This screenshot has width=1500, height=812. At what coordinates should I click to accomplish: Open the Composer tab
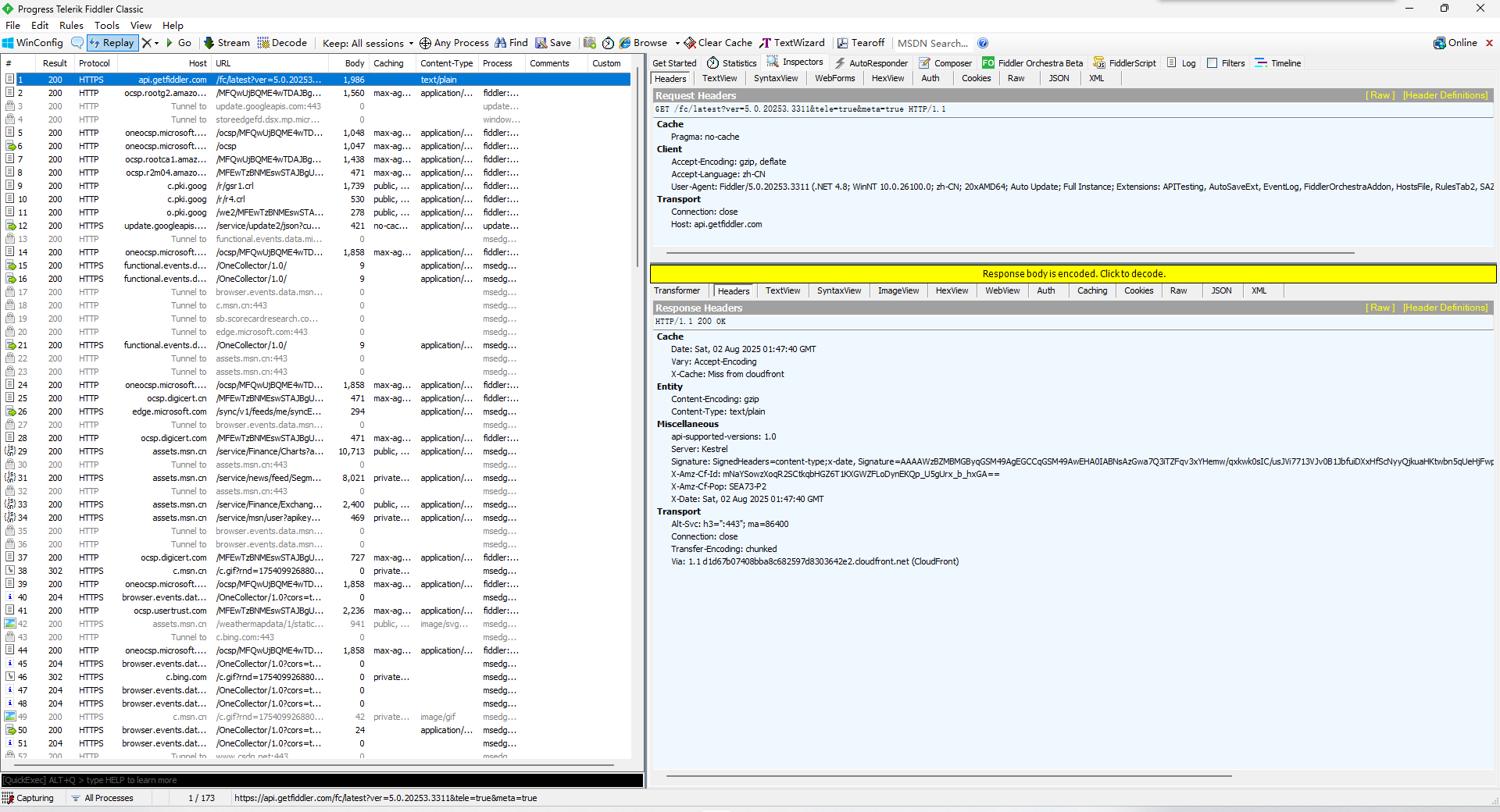(x=945, y=63)
